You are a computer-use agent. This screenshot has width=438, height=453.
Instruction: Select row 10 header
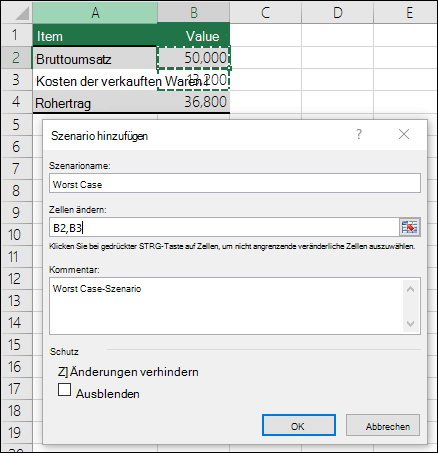pos(16,235)
